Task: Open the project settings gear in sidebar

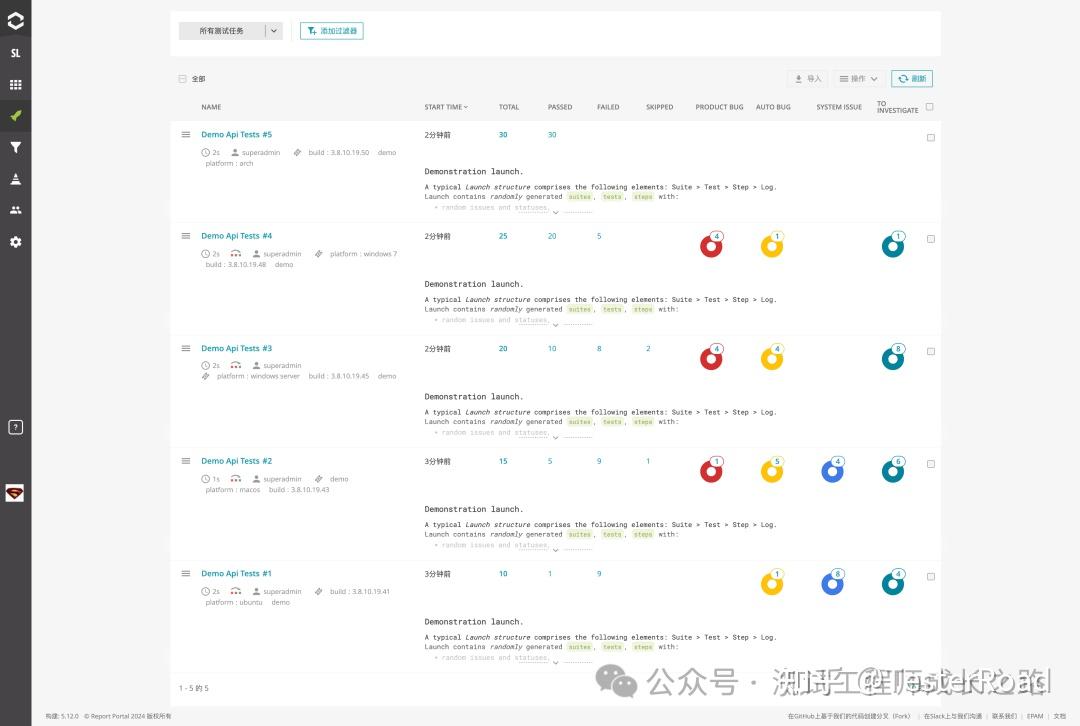Action: tap(14, 240)
